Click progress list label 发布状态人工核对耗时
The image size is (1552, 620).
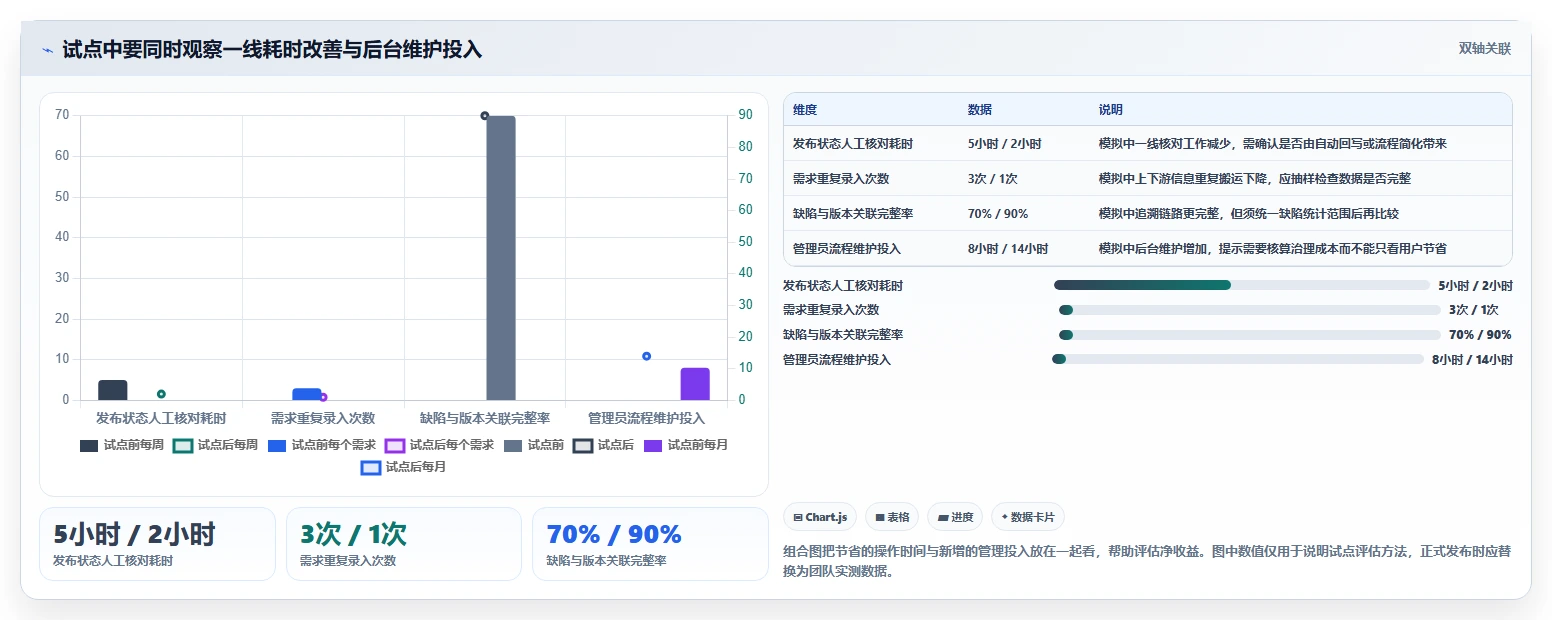(843, 286)
